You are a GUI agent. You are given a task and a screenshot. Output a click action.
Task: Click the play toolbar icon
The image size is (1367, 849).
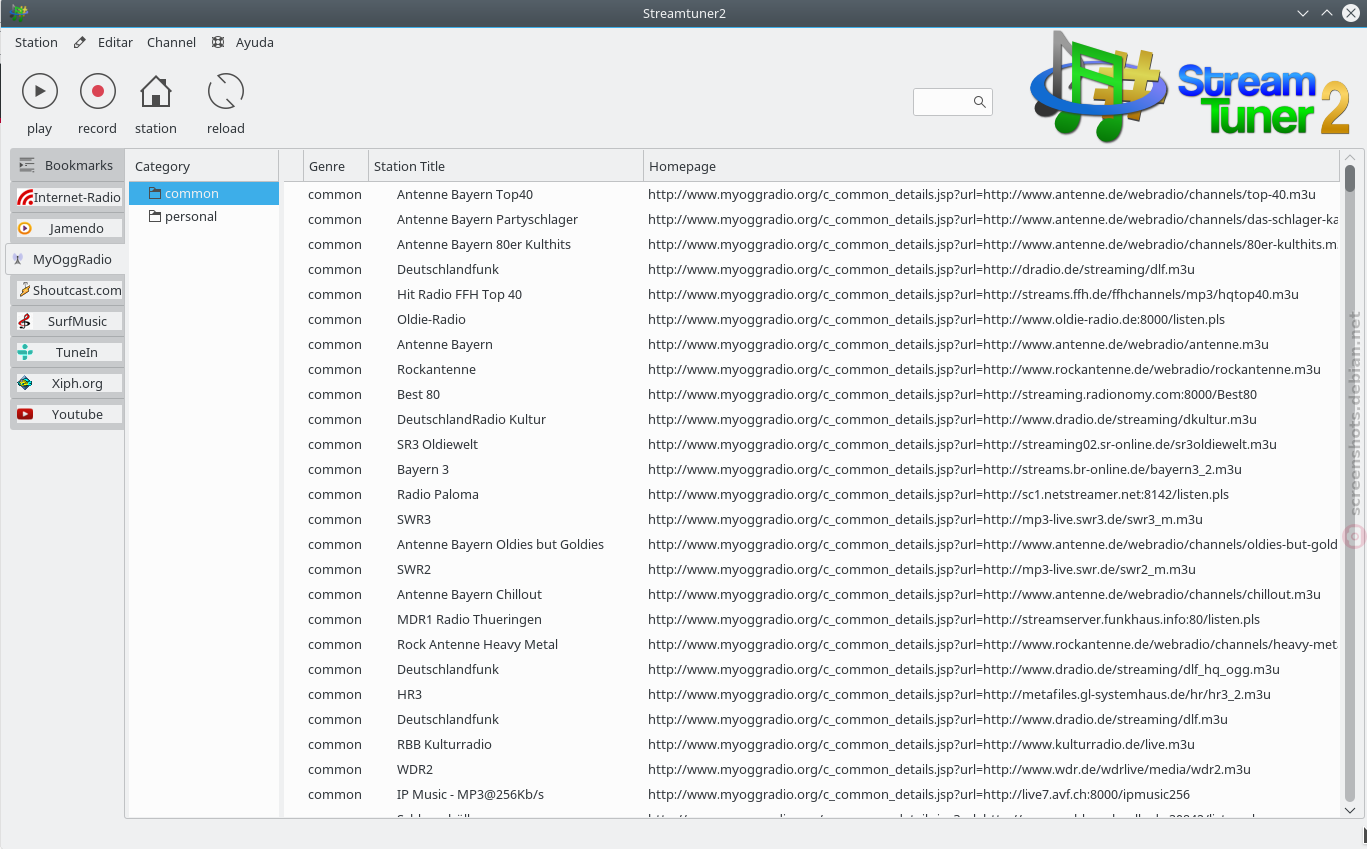pos(40,92)
